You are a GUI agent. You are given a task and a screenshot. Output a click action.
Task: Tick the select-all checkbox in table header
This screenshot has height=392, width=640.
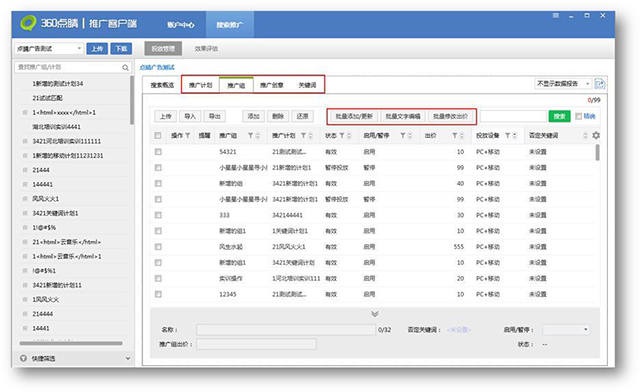click(x=158, y=136)
